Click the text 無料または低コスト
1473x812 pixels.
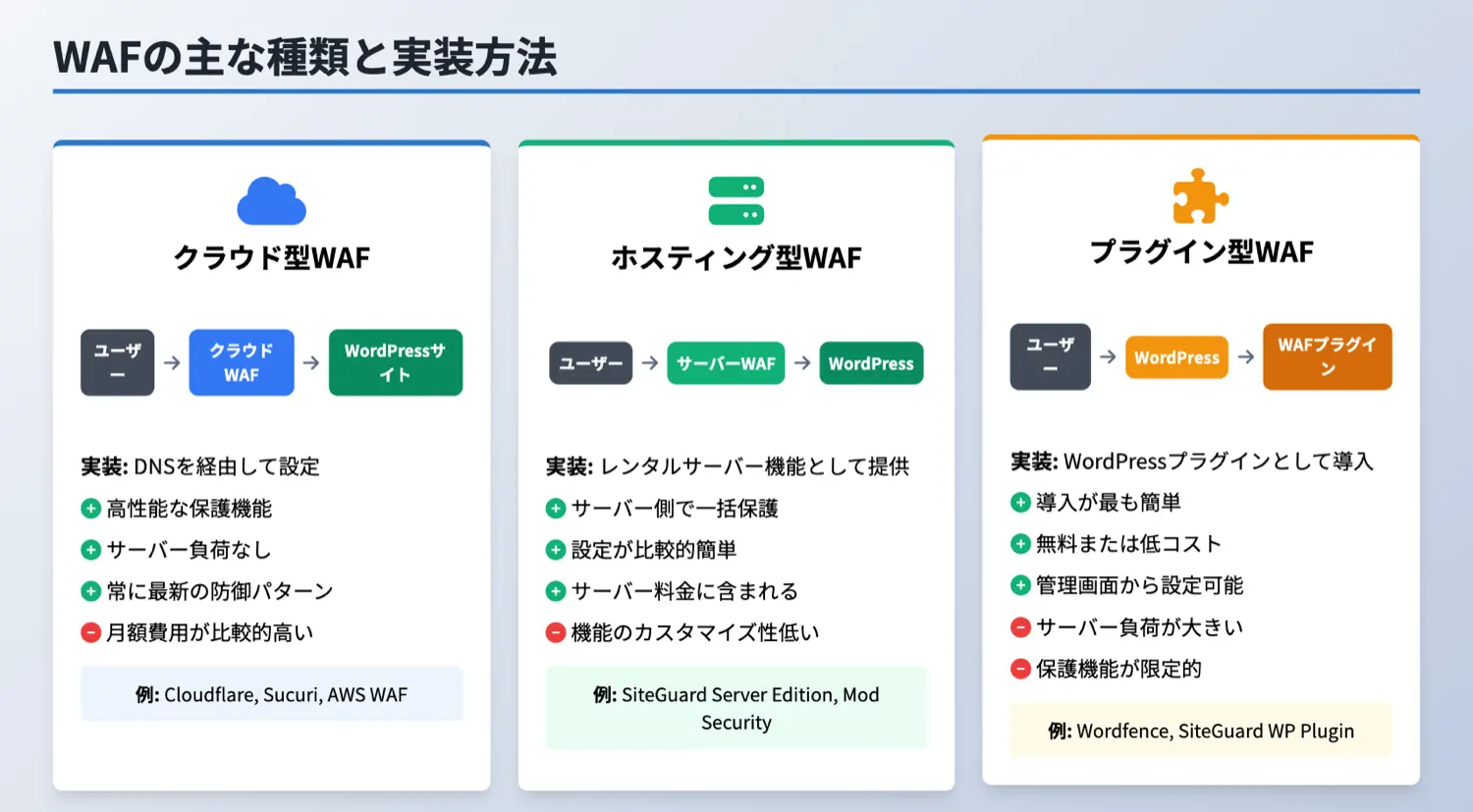pos(1129,544)
